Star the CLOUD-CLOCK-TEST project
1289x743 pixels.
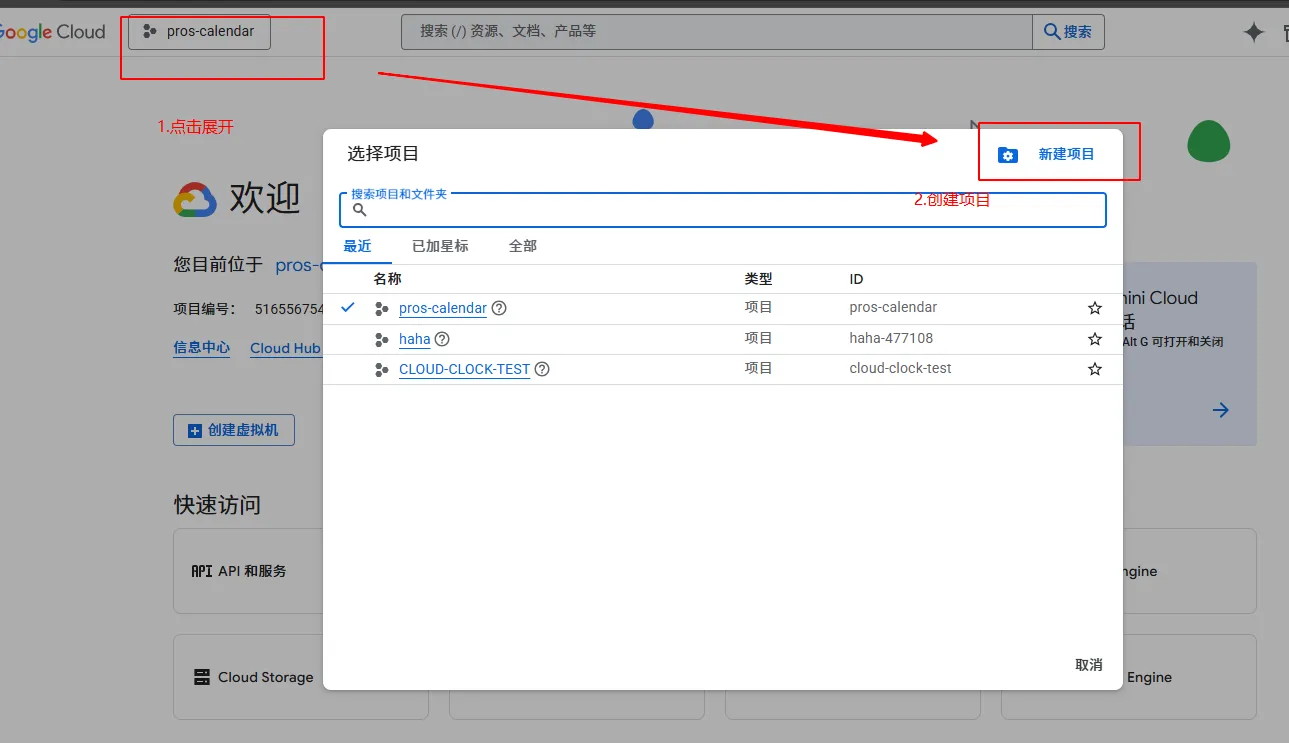pos(1094,369)
